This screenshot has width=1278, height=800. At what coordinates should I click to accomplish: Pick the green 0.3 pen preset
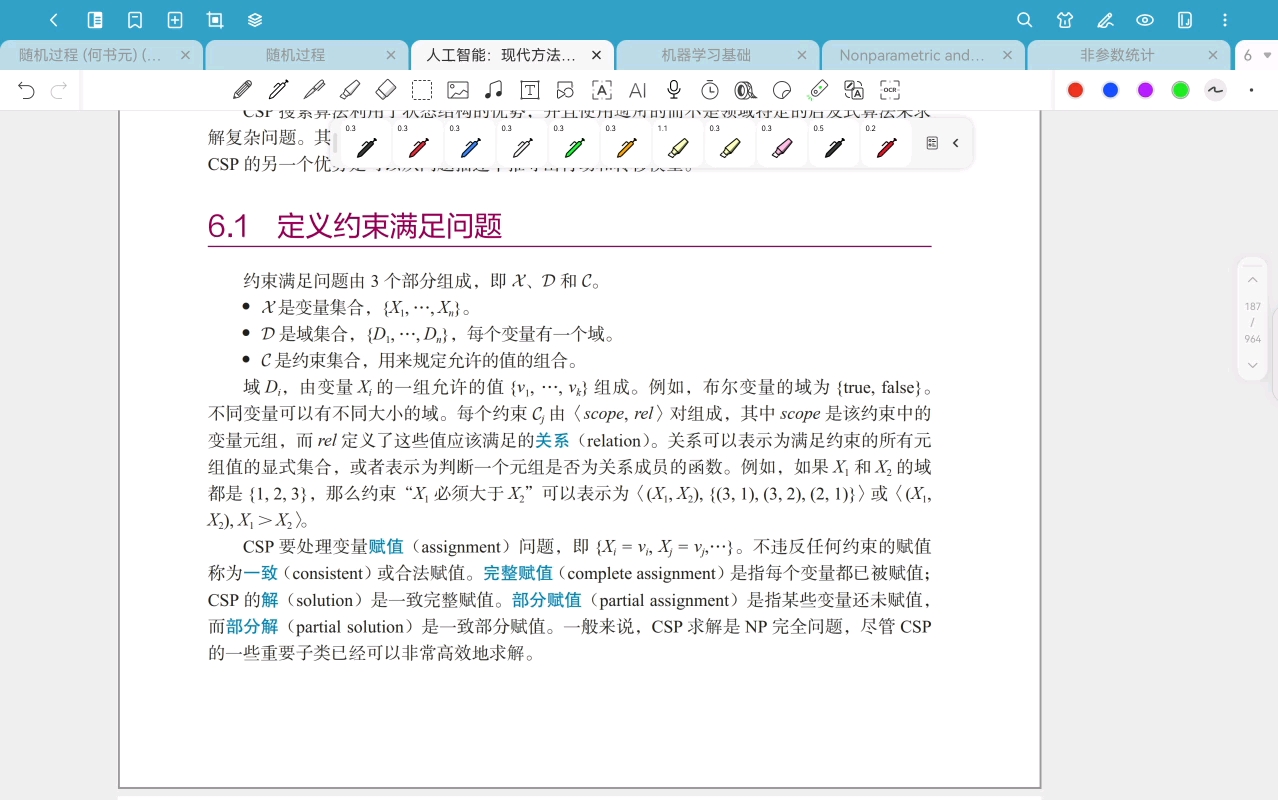point(574,144)
